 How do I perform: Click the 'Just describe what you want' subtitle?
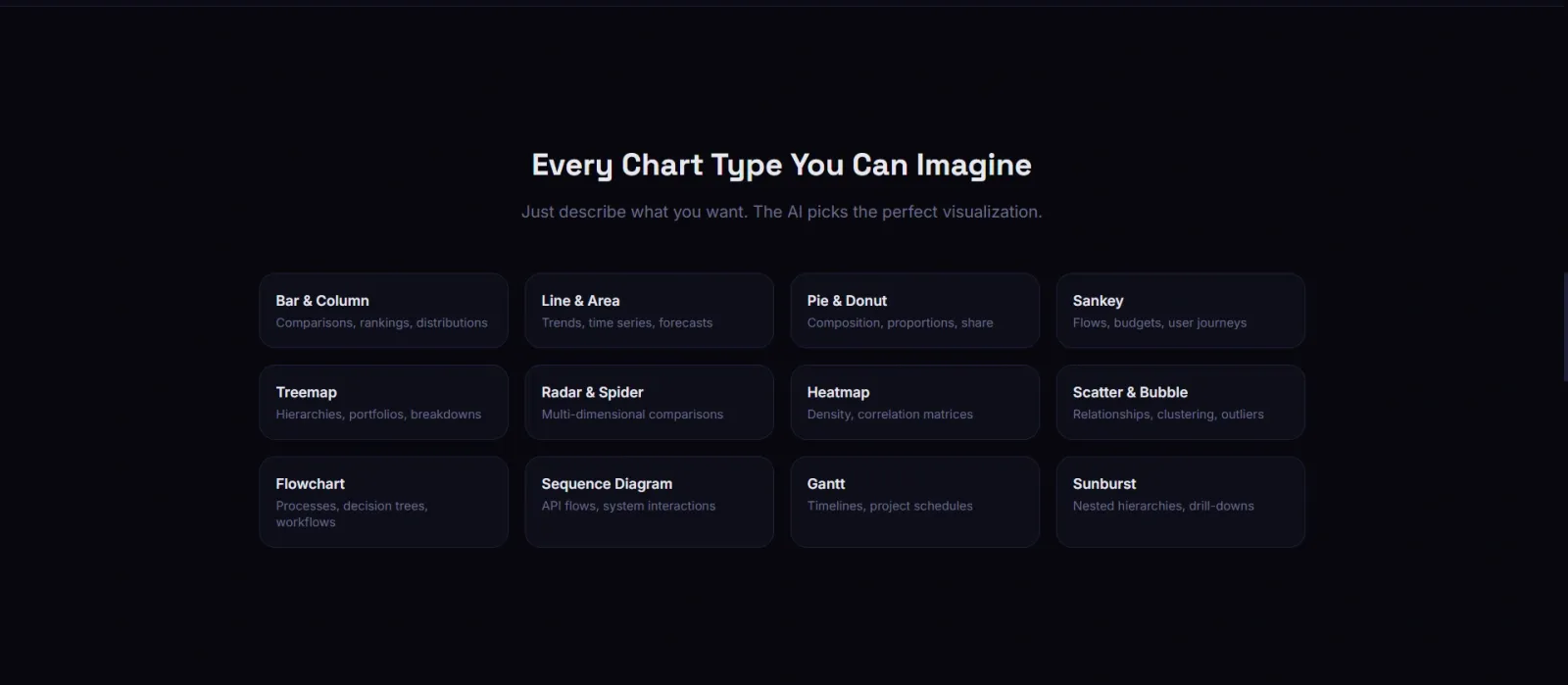[x=781, y=212]
